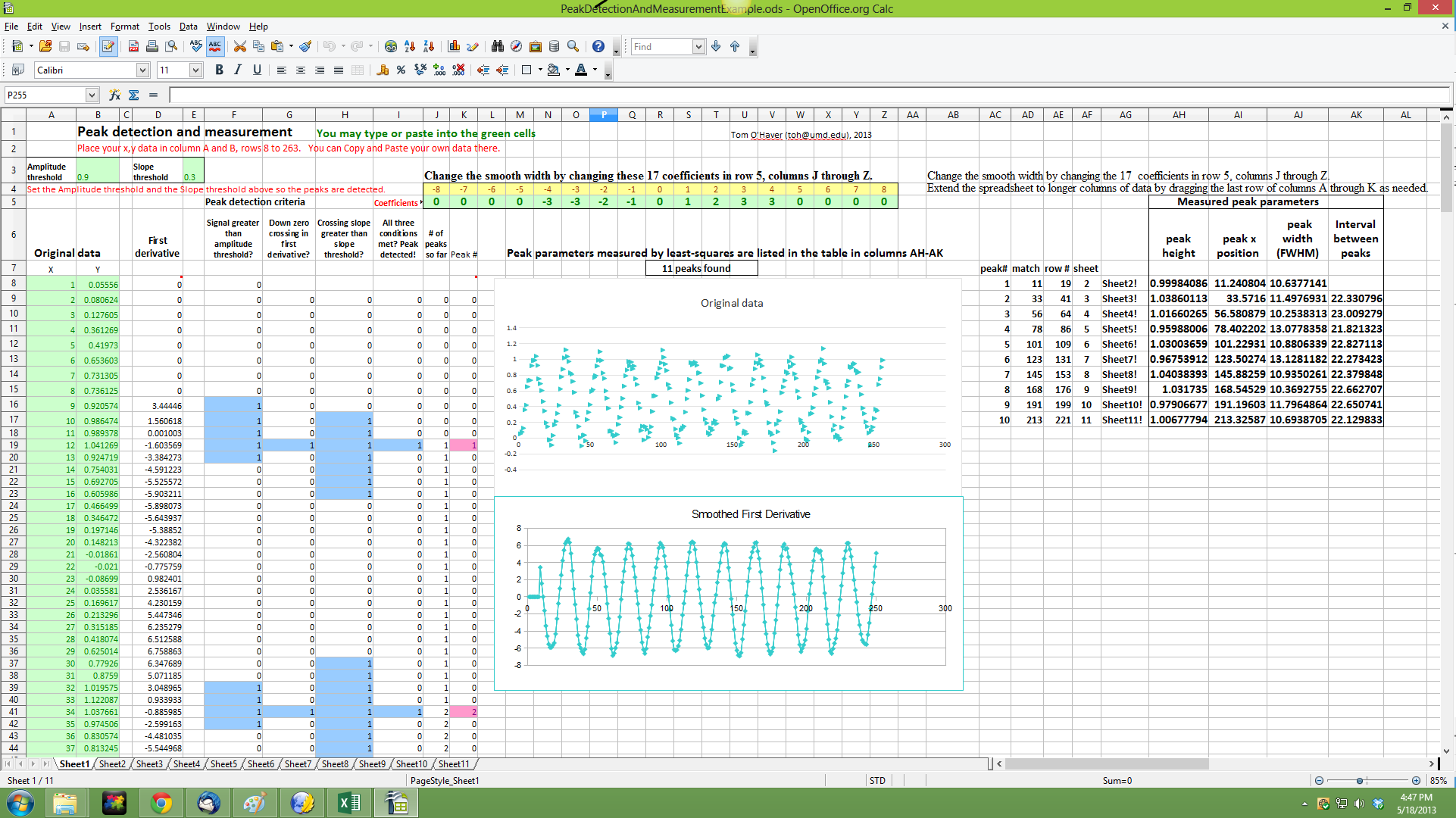Open the Data menu
The image size is (1456, 818).
188,27
